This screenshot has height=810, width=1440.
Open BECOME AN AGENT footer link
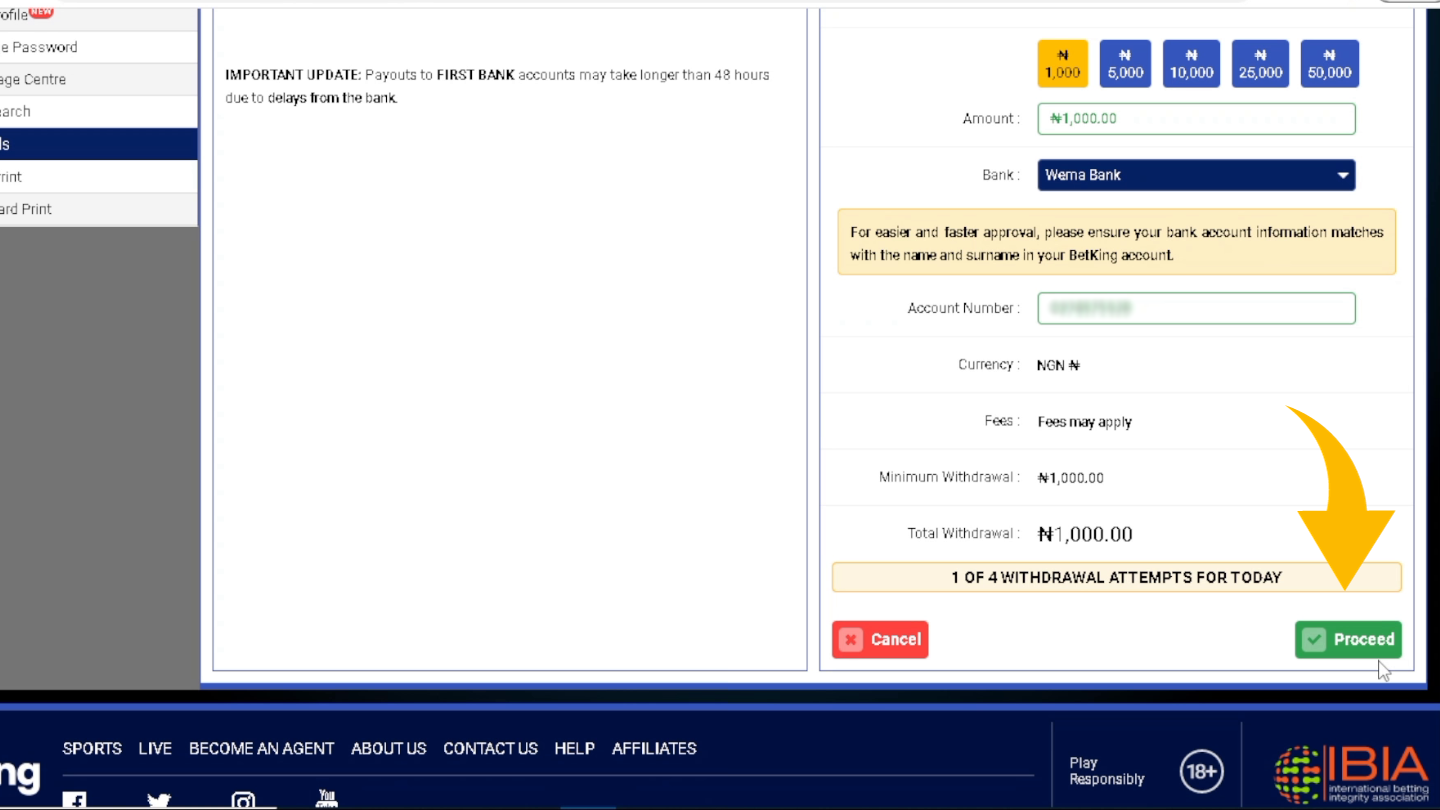pyautogui.click(x=261, y=749)
